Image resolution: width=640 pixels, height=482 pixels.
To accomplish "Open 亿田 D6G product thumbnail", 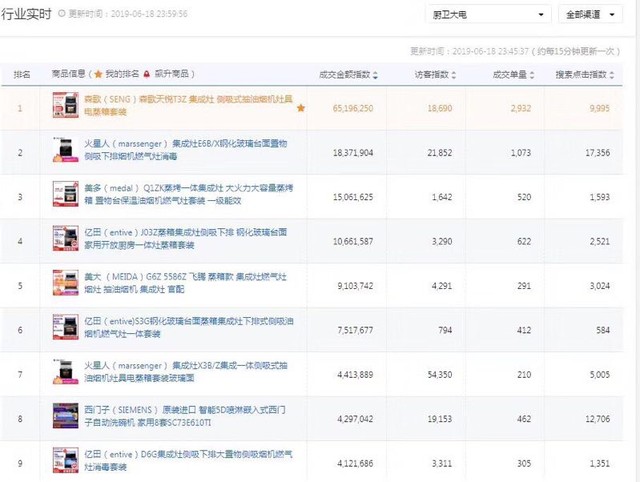I will [65, 460].
